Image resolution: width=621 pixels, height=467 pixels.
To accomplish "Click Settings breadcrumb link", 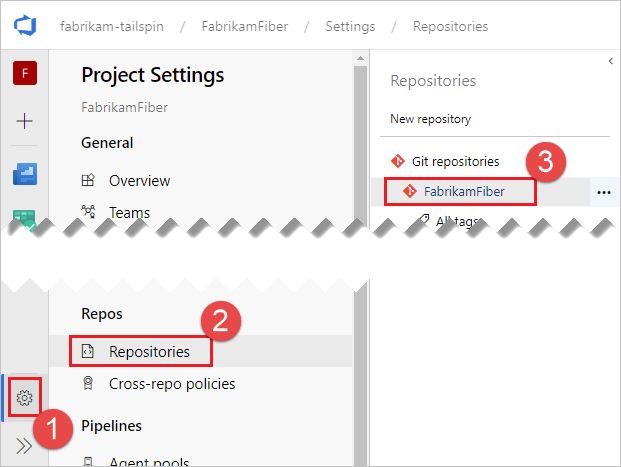I will tap(350, 26).
